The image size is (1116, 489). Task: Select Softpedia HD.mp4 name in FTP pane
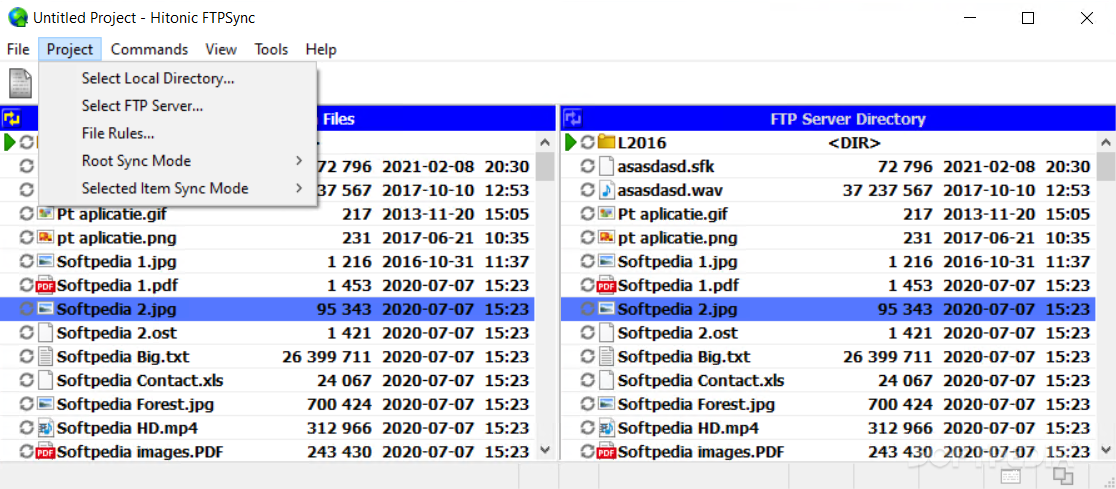pyautogui.click(x=688, y=428)
